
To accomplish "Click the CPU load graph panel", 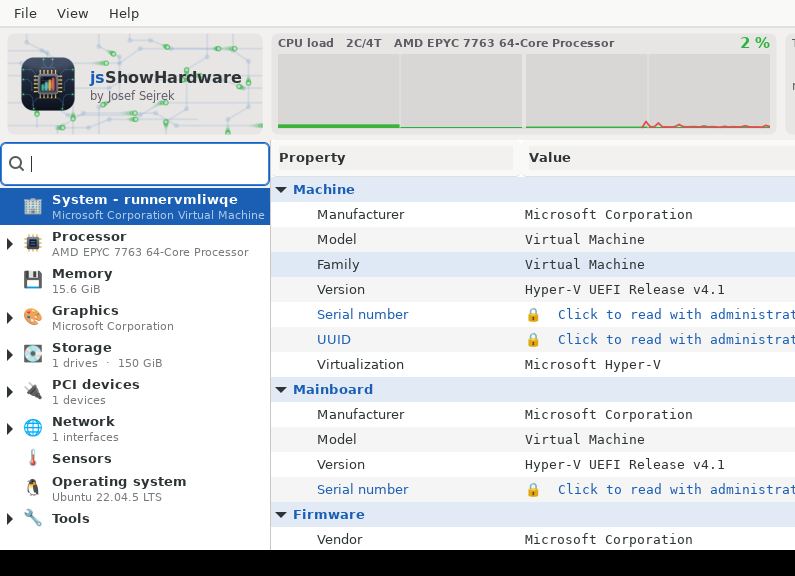I will 524,84.
